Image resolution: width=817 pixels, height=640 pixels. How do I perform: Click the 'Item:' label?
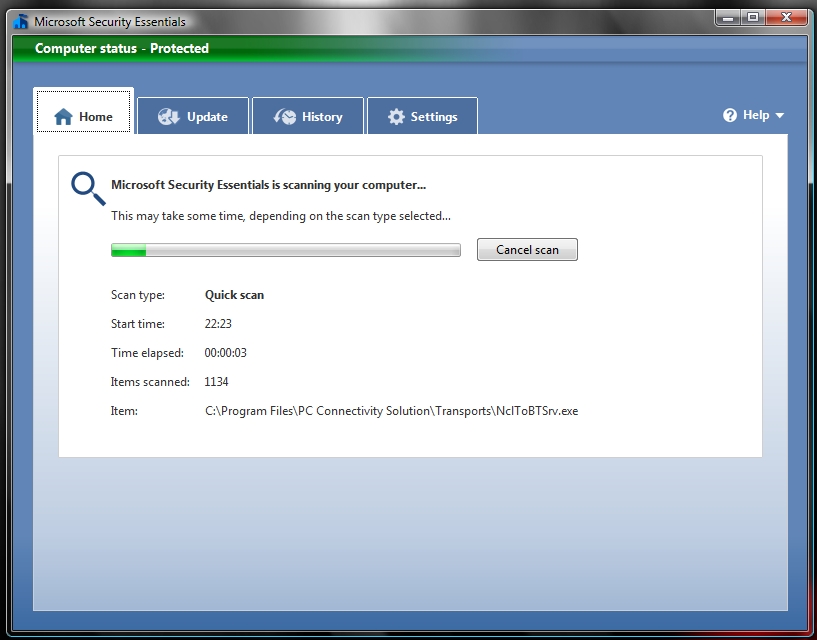click(x=124, y=411)
